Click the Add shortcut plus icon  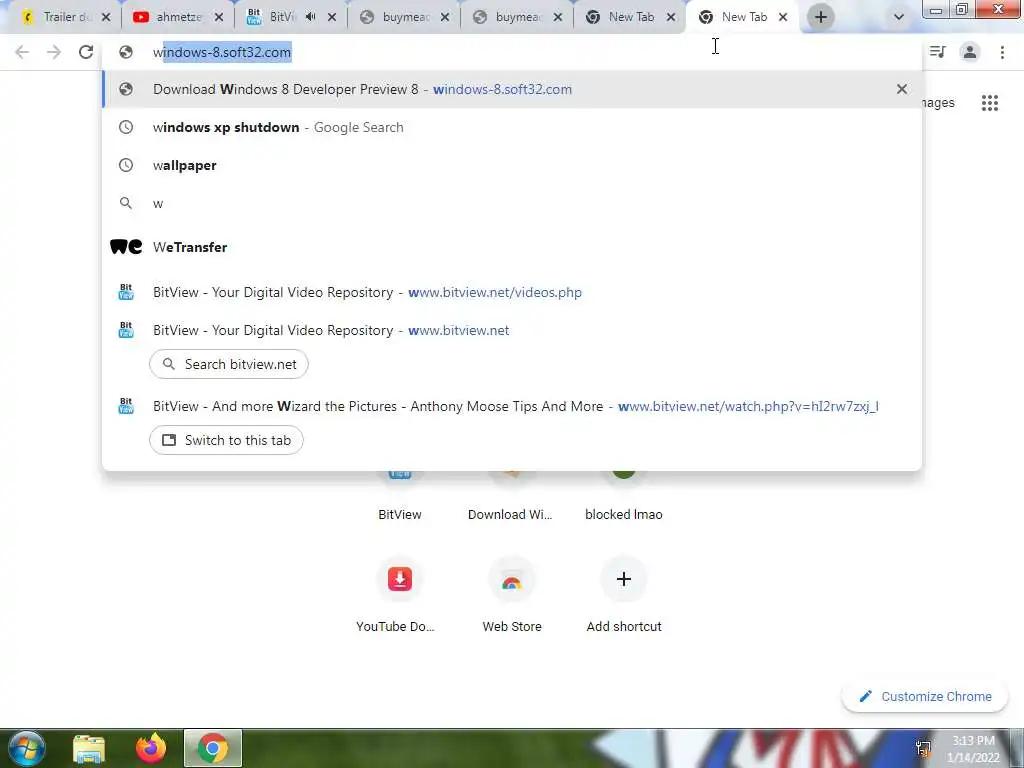(624, 579)
